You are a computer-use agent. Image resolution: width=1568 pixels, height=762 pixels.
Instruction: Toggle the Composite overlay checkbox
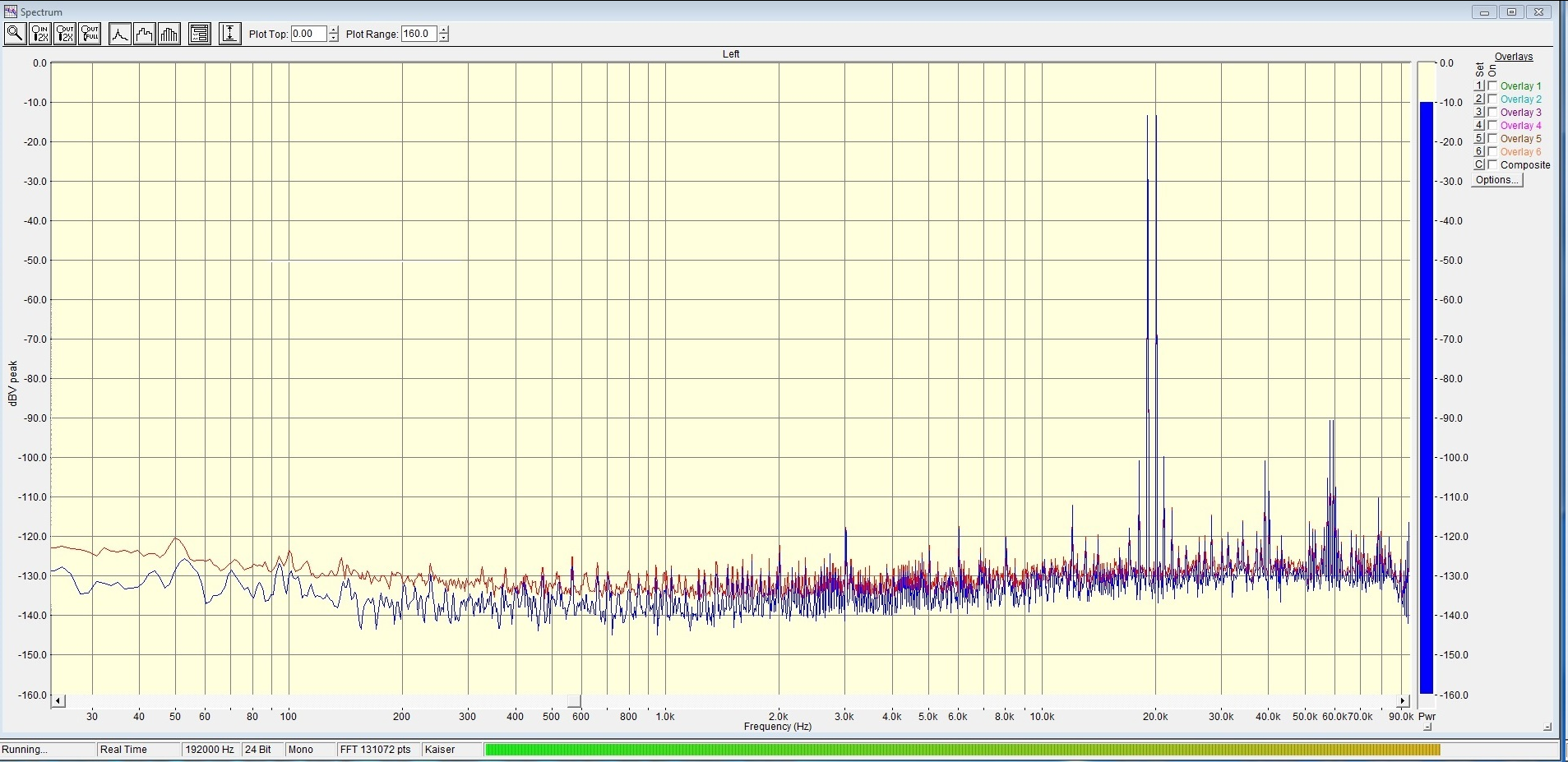pyautogui.click(x=1492, y=164)
